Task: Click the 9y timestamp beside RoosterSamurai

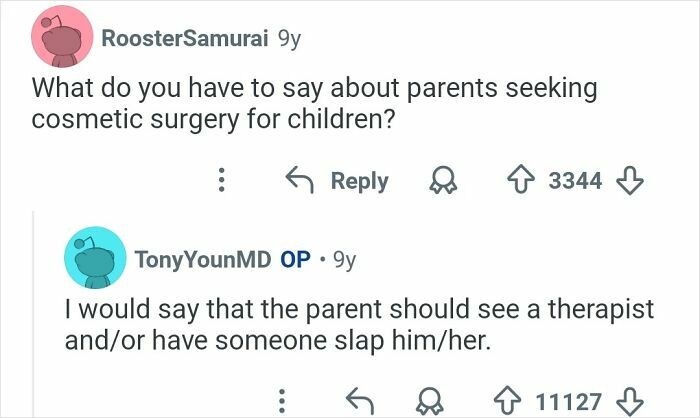Action: tap(288, 38)
